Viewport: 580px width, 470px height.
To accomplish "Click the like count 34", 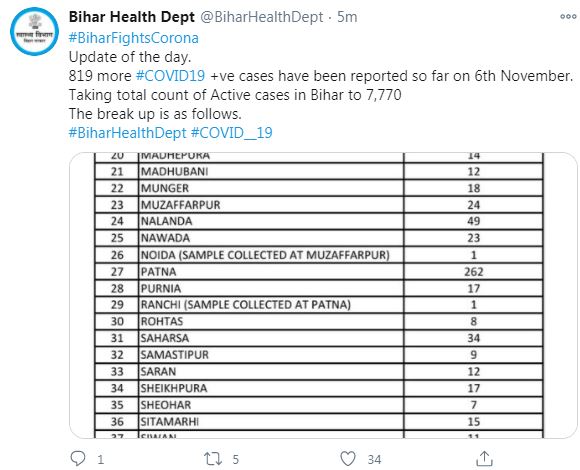I will 374,459.
